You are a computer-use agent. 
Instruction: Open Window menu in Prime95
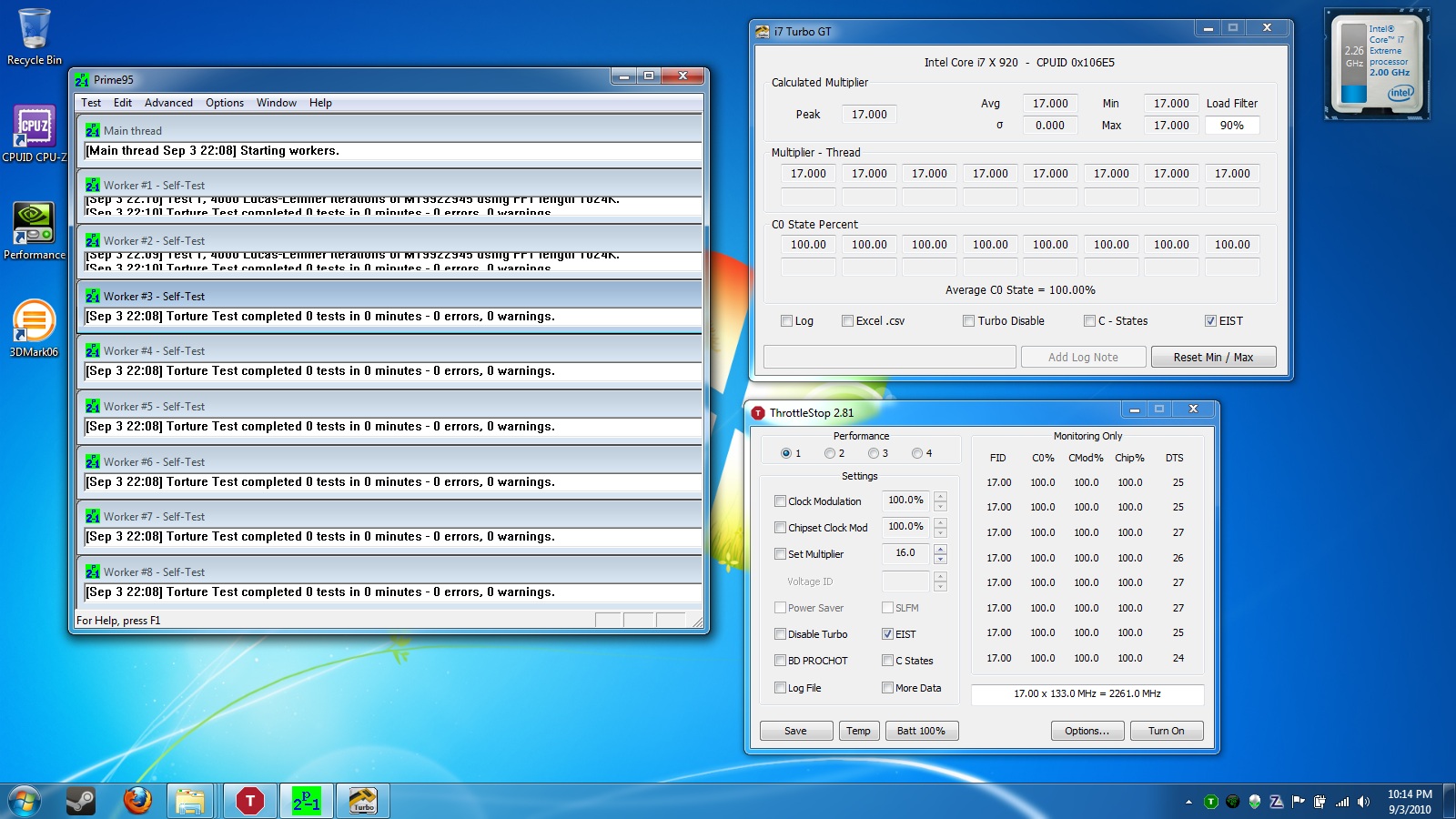click(x=277, y=103)
